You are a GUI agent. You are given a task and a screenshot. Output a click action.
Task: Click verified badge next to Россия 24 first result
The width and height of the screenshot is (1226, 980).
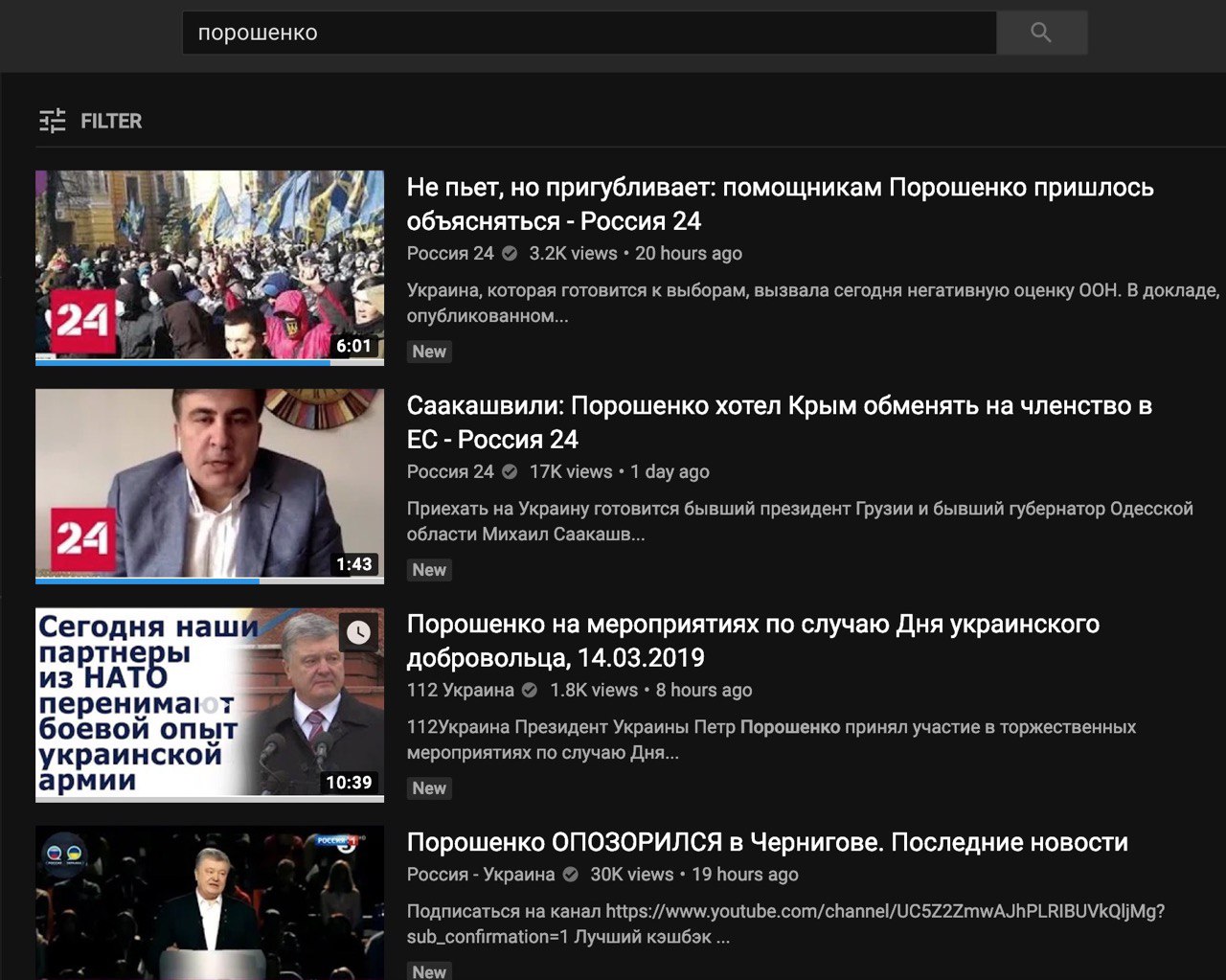point(510,254)
